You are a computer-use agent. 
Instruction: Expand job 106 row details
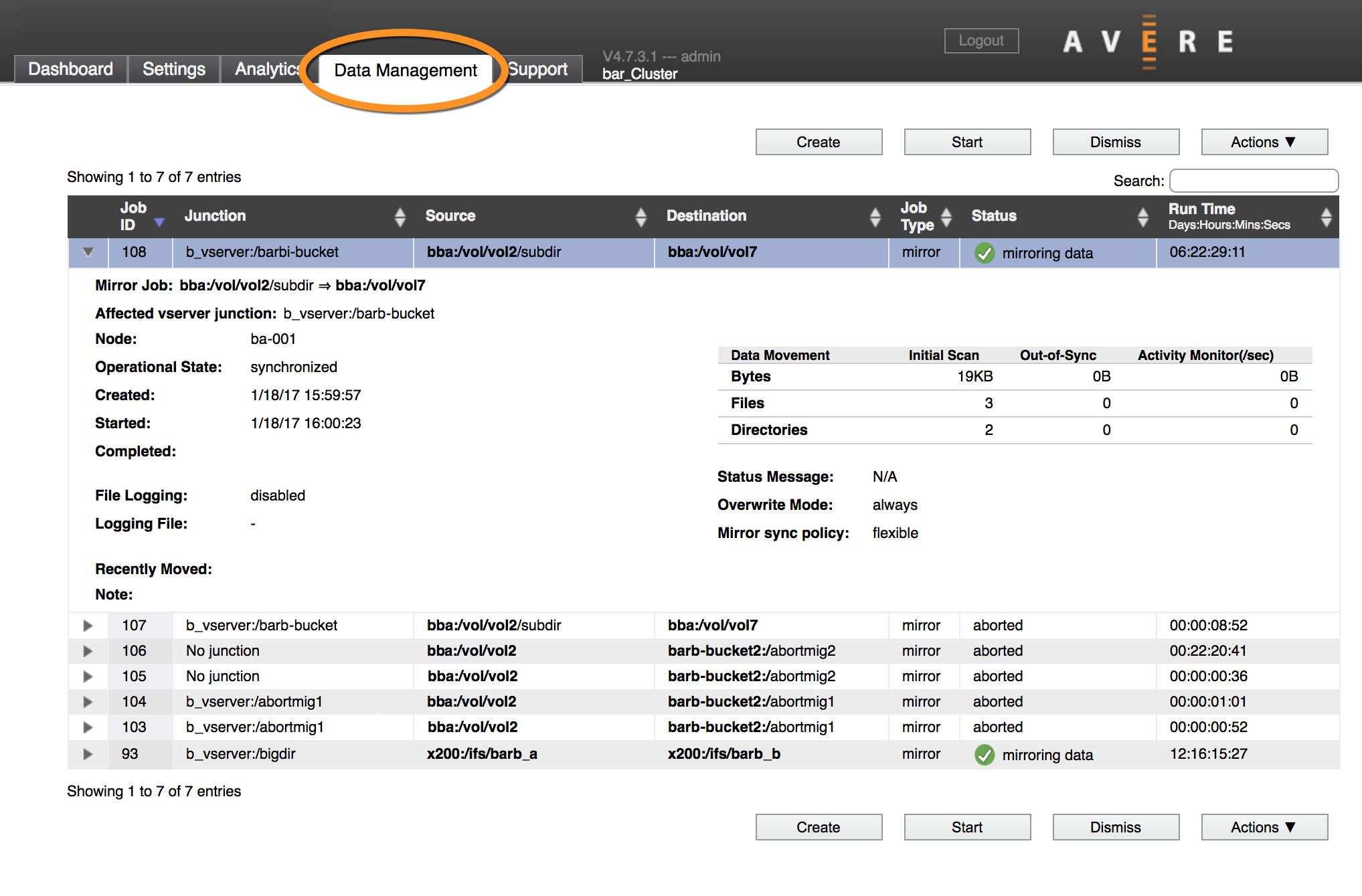pyautogui.click(x=88, y=650)
